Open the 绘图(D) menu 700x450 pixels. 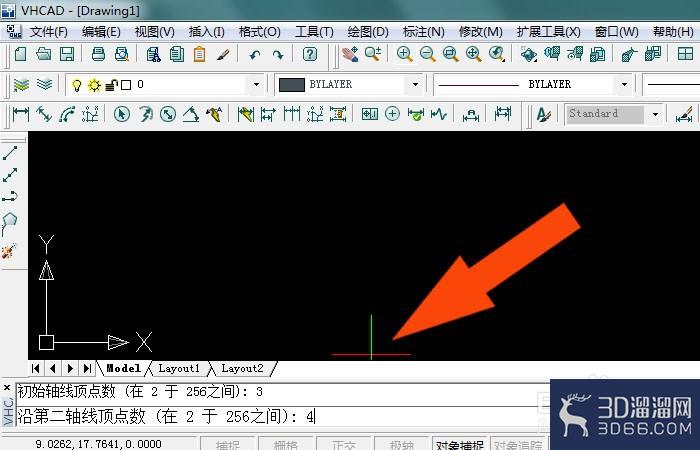click(x=368, y=32)
